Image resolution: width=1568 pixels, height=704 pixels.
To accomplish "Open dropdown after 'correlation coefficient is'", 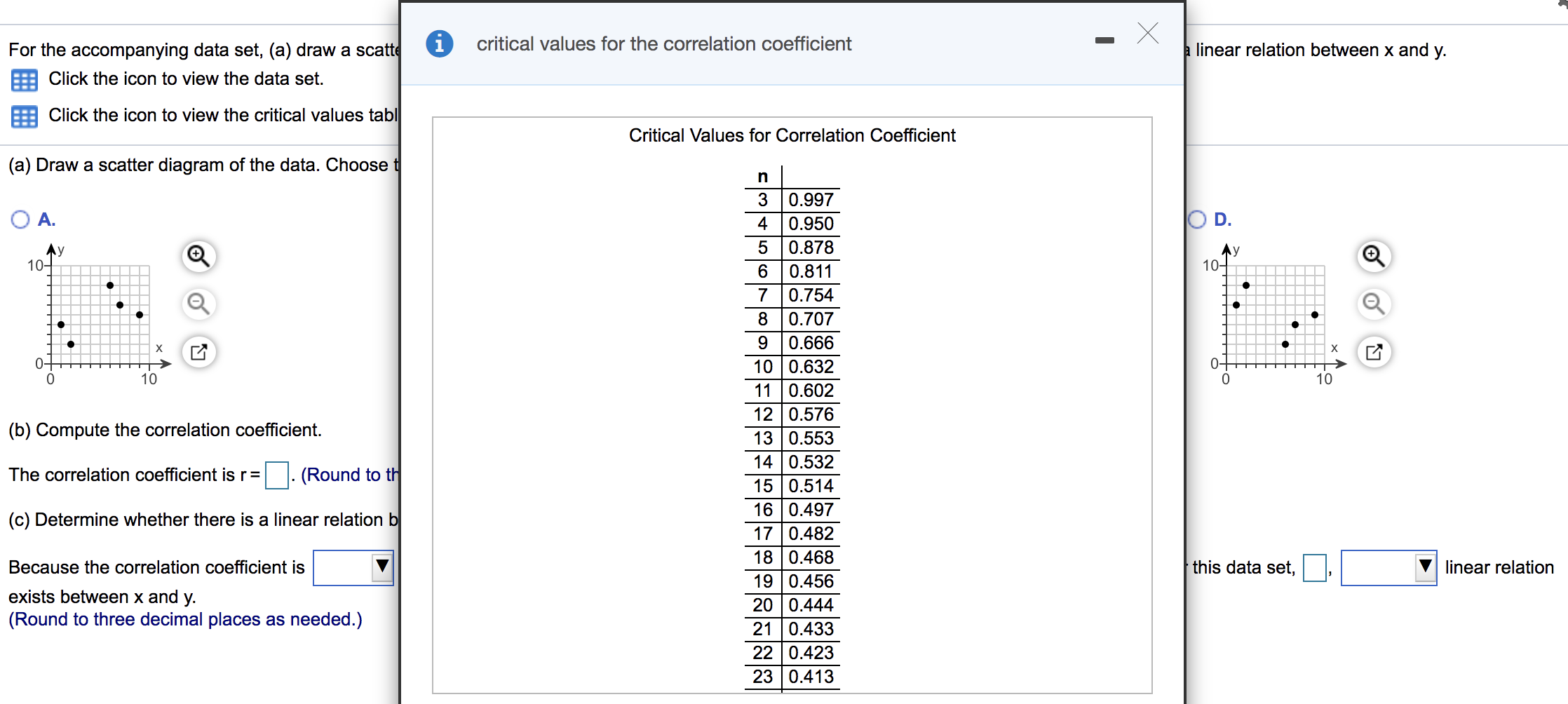I will pyautogui.click(x=353, y=568).
